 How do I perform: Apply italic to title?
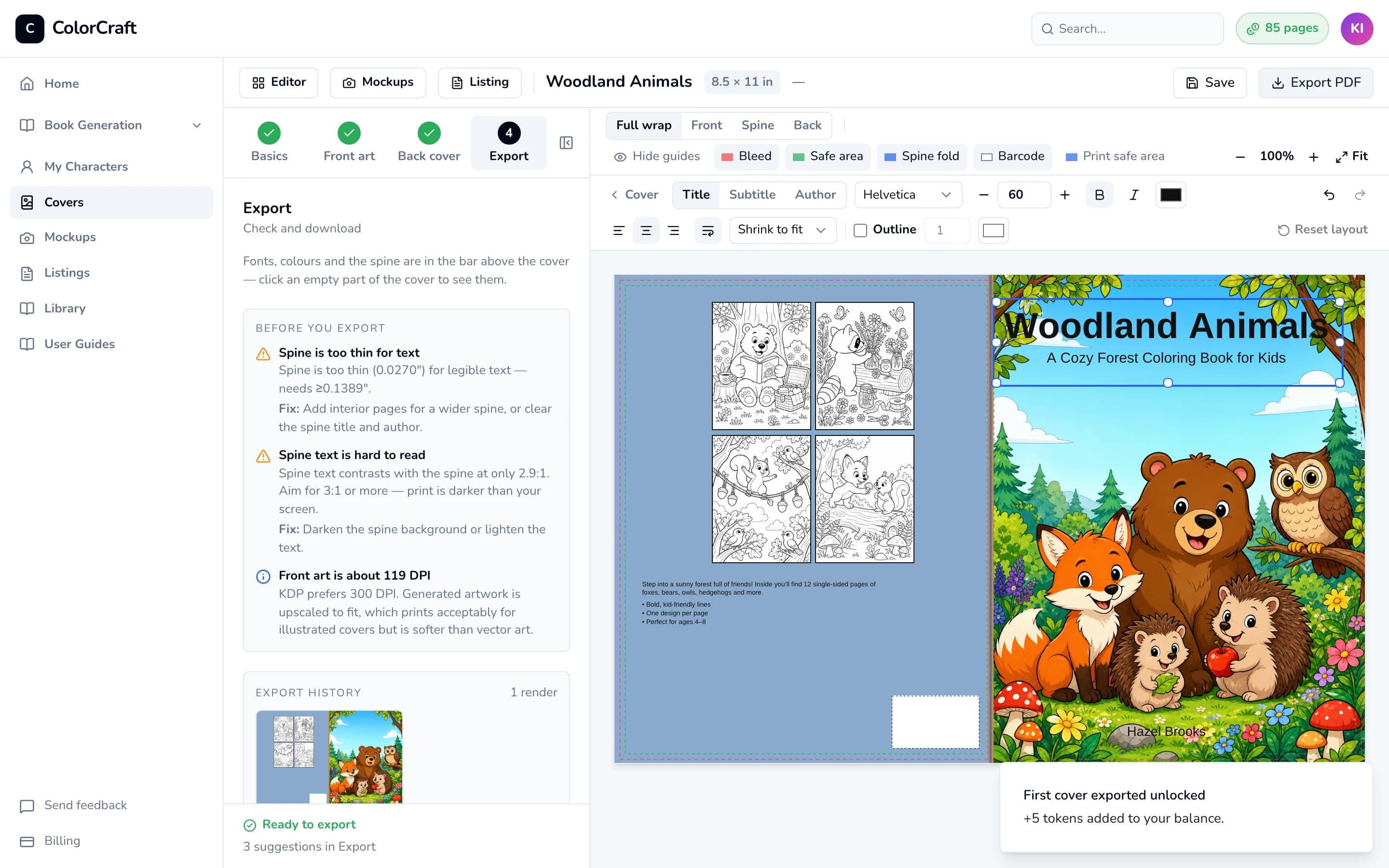1133,195
